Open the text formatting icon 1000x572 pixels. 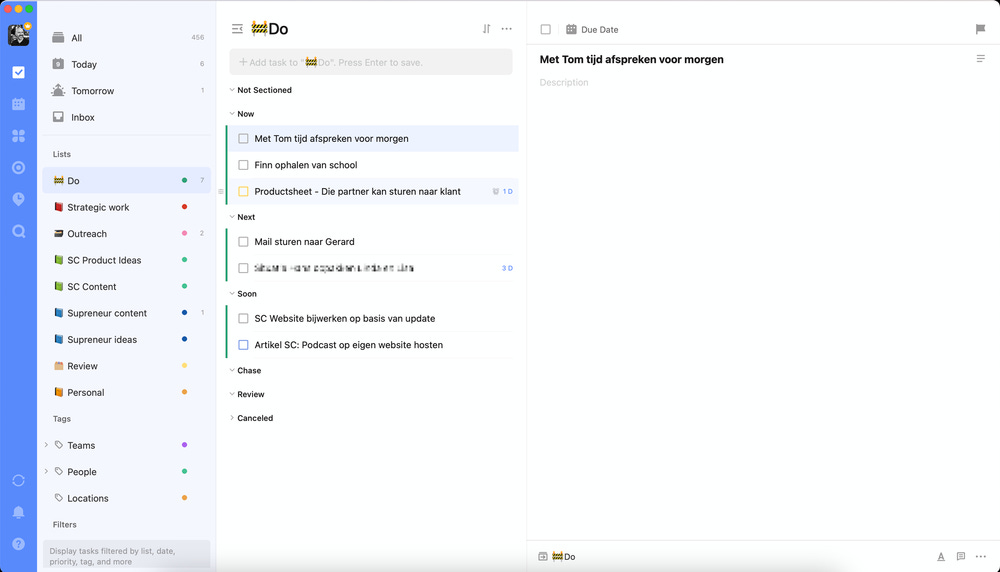pyautogui.click(x=941, y=557)
